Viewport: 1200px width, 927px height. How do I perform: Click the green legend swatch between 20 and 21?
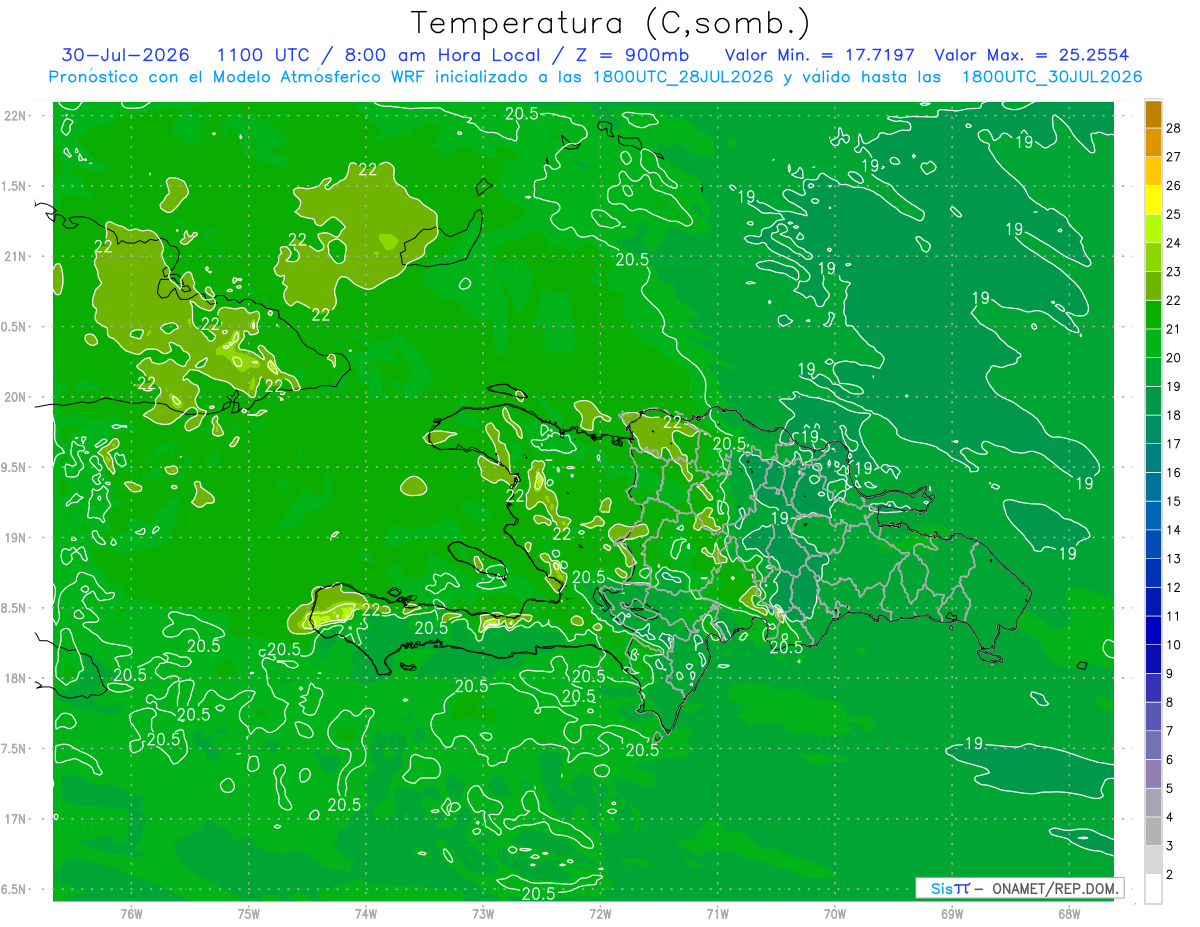click(x=1153, y=343)
